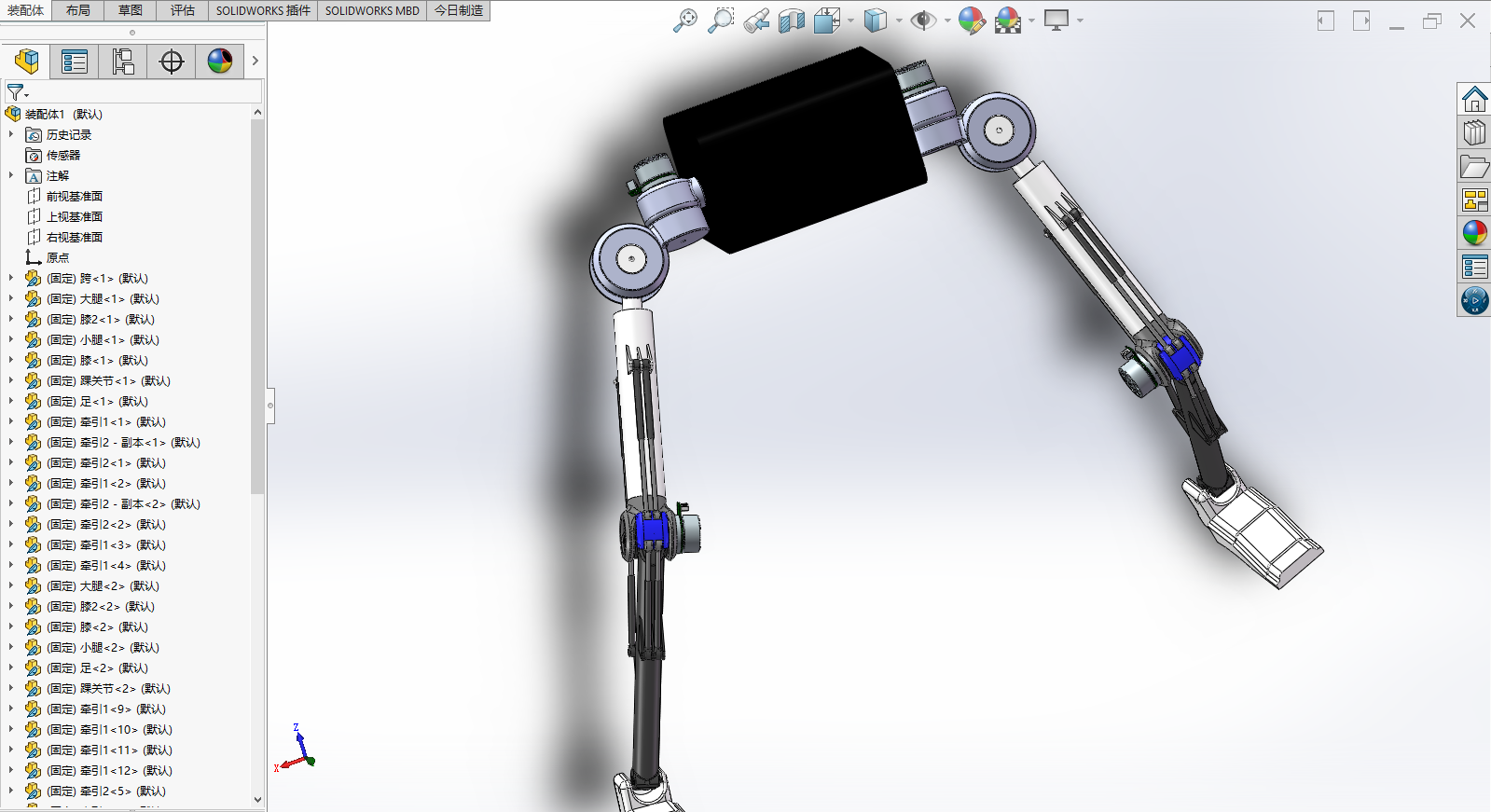
Task: Click the Display Style cube icon
Action: (876, 21)
